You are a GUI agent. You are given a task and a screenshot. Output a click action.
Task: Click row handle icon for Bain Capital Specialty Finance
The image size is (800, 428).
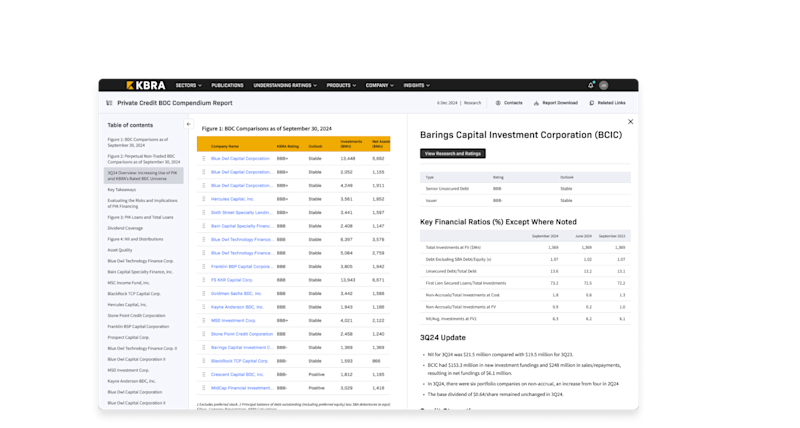tap(204, 226)
